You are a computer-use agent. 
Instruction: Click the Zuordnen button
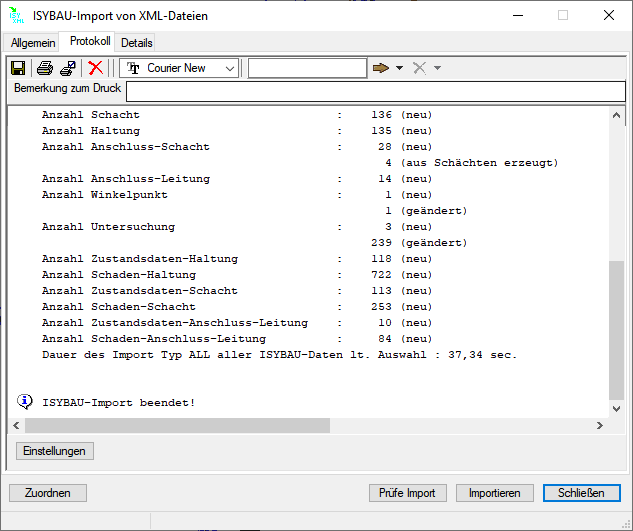[48, 493]
